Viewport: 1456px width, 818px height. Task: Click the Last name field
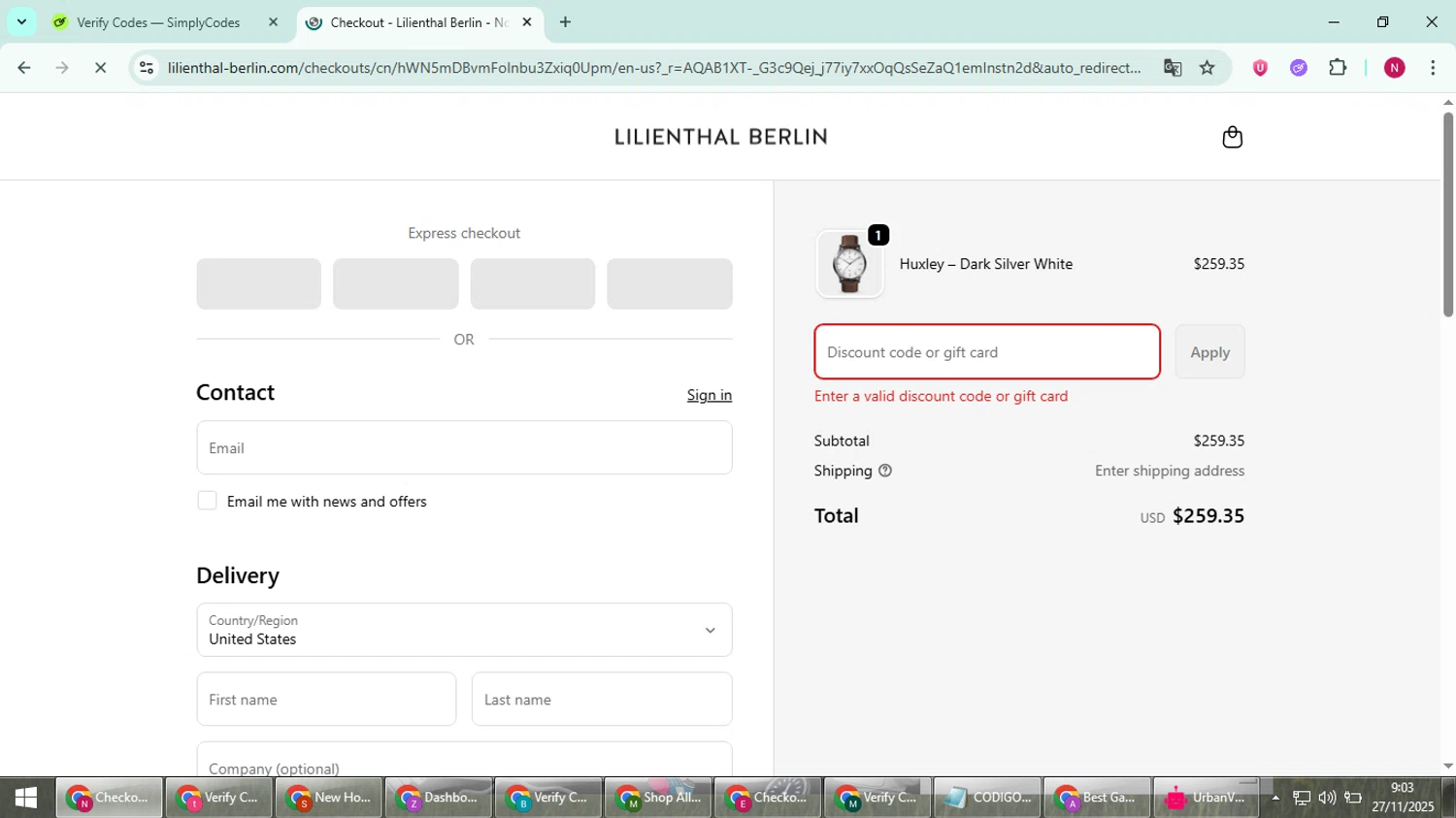[602, 699]
